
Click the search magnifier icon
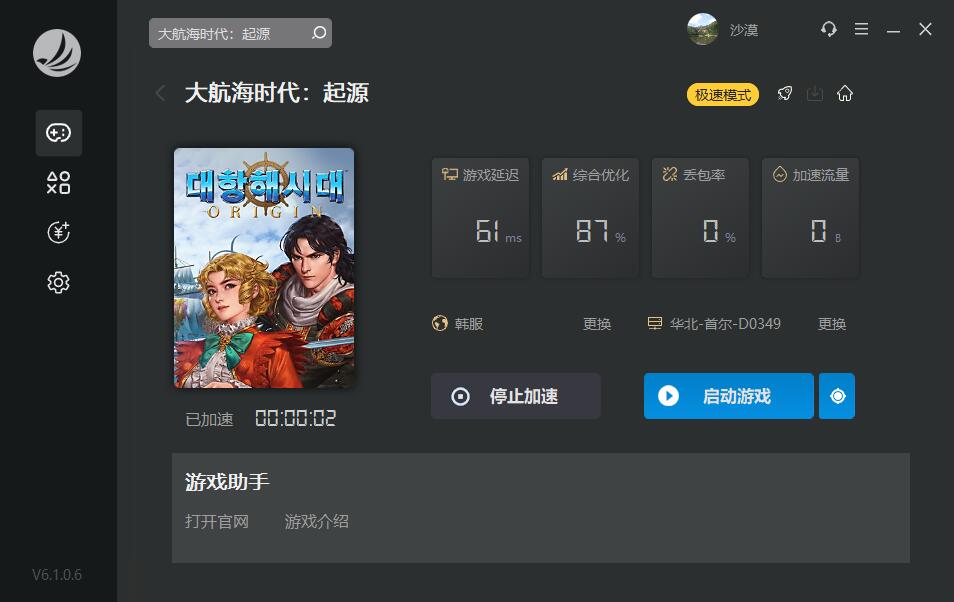pyautogui.click(x=319, y=33)
